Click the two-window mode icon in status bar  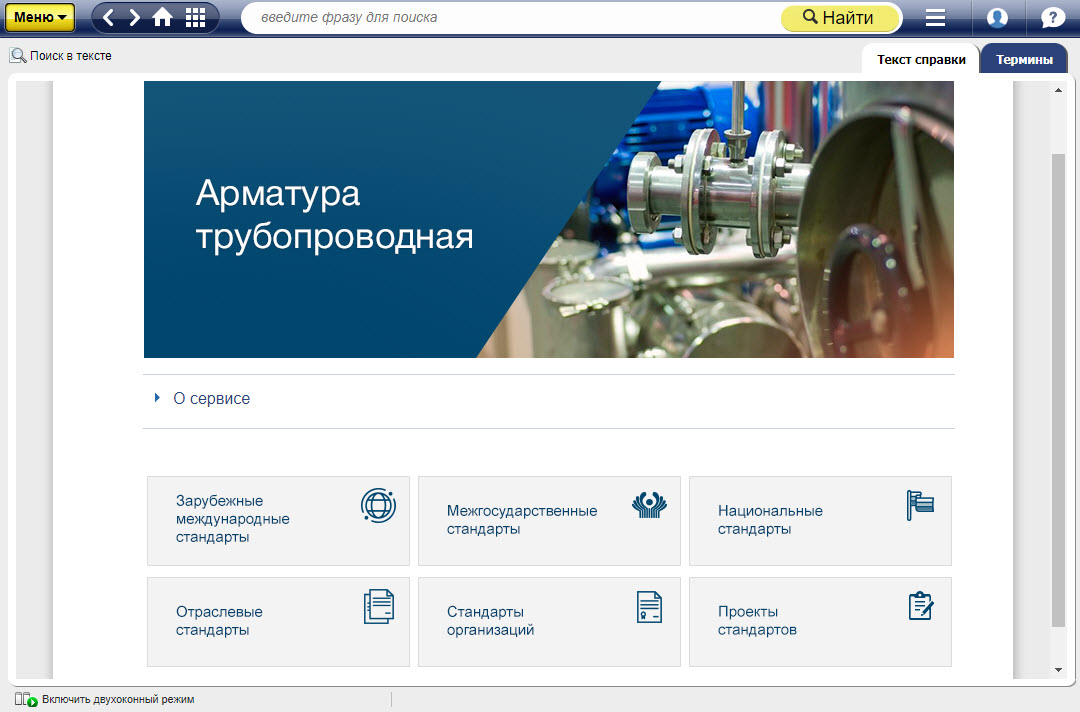click(26, 700)
